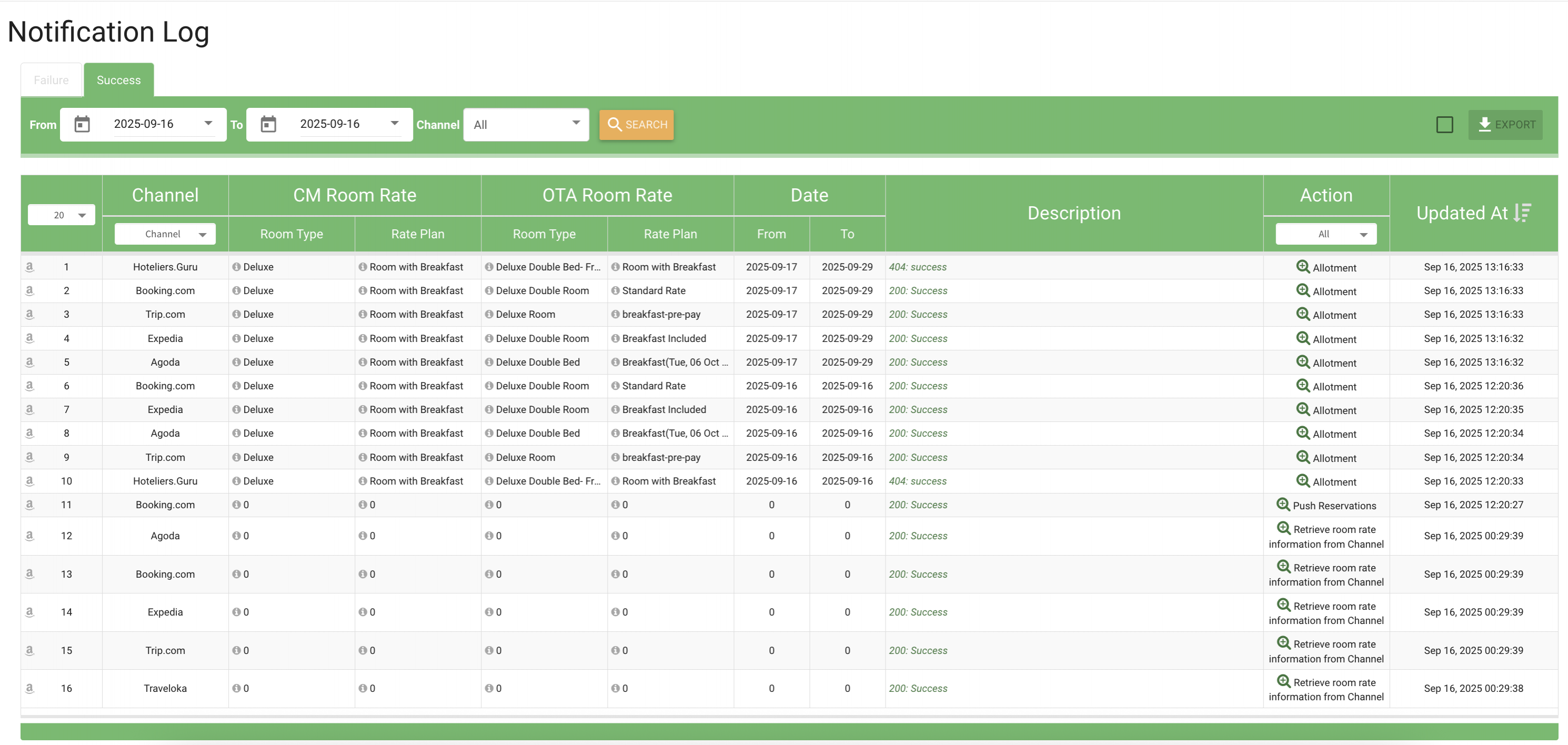1568x745 pixels.
Task: Open the Action column All dropdown
Action: (x=1326, y=234)
